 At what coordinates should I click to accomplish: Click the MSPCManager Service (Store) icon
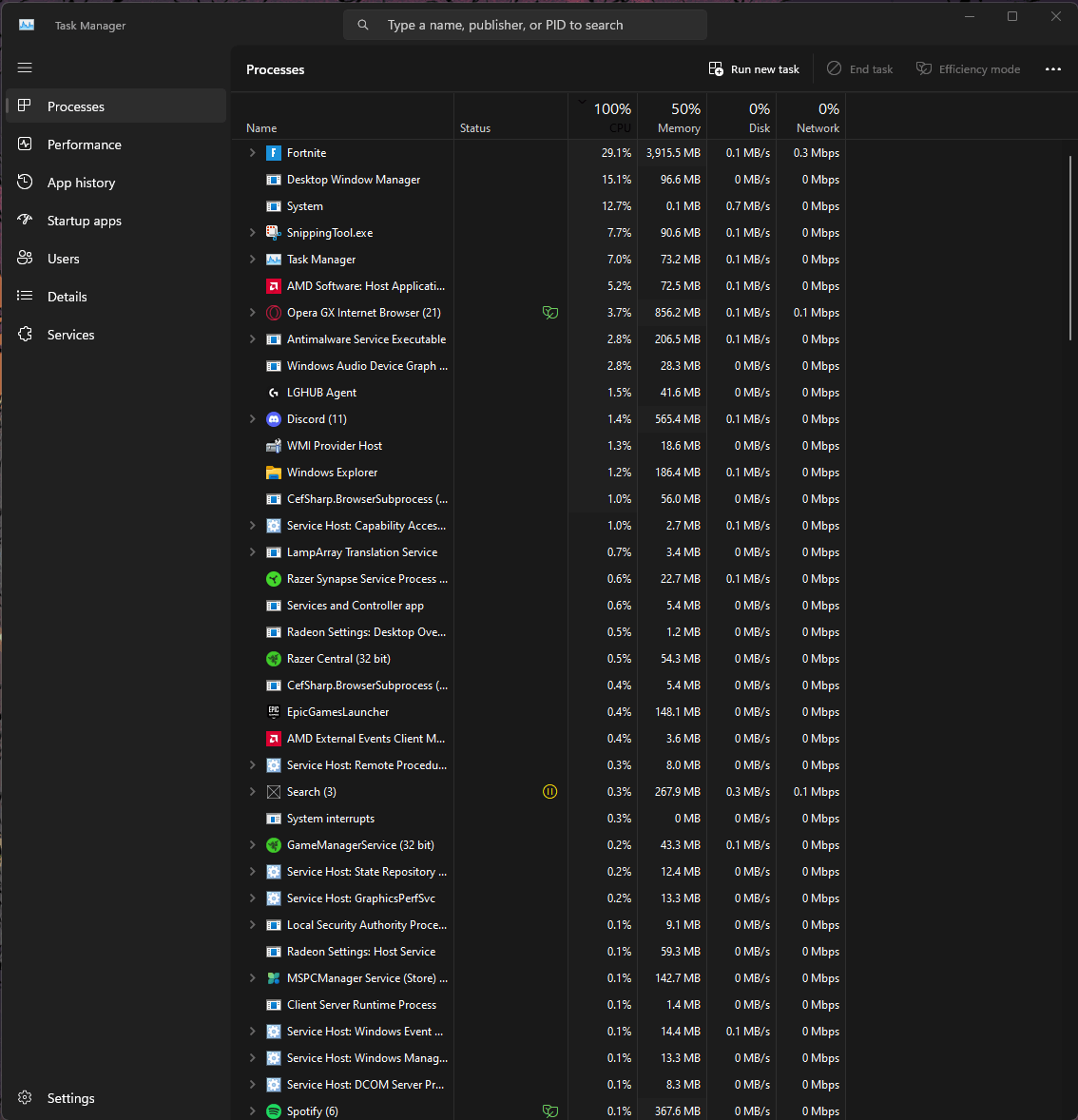coord(274,977)
